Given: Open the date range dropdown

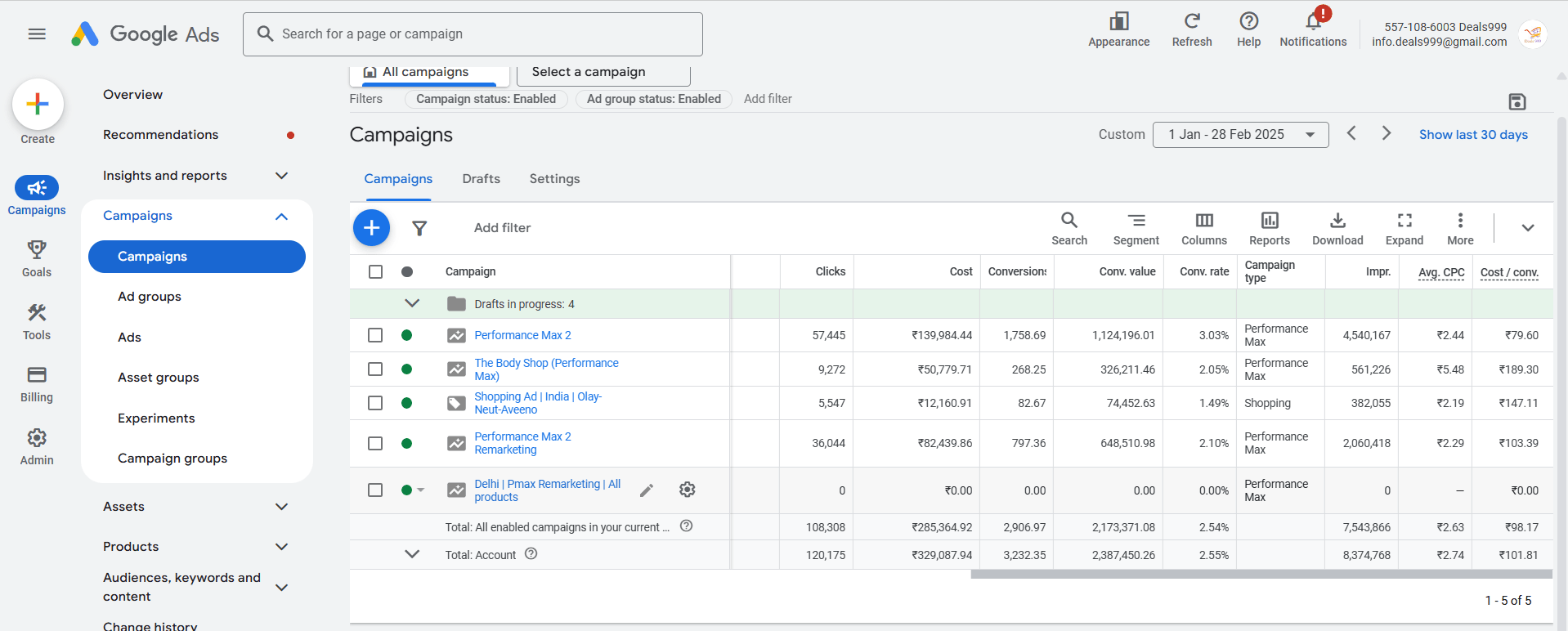Looking at the screenshot, I should tap(1239, 135).
